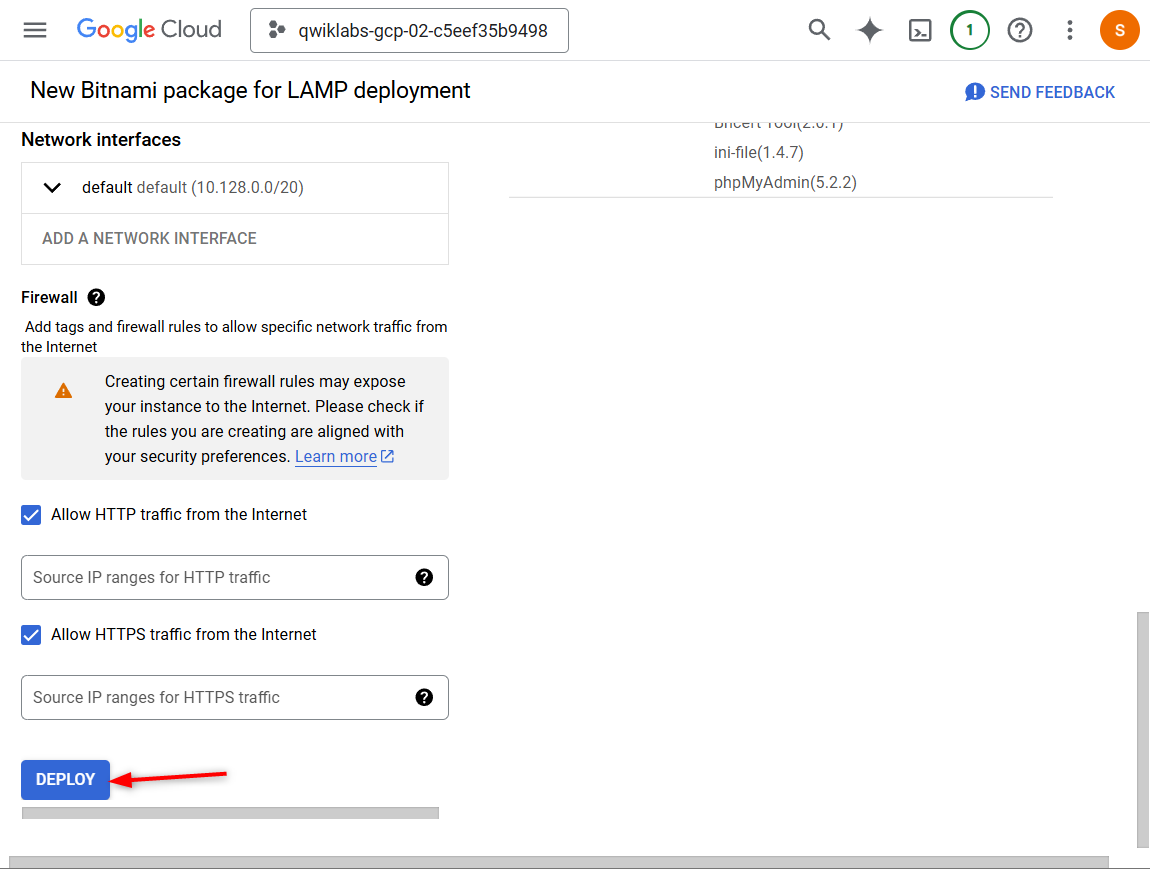Screen dimensions: 1150x869
Task: Activate Cloud Shell terminal icon
Action: [x=920, y=30]
